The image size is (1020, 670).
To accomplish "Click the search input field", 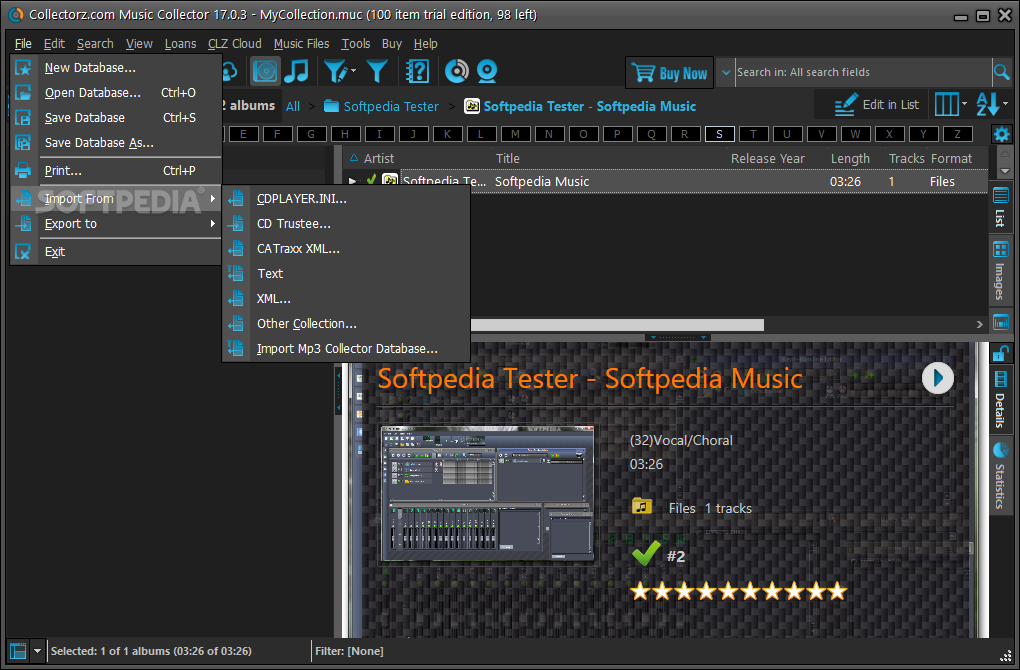I will [862, 72].
